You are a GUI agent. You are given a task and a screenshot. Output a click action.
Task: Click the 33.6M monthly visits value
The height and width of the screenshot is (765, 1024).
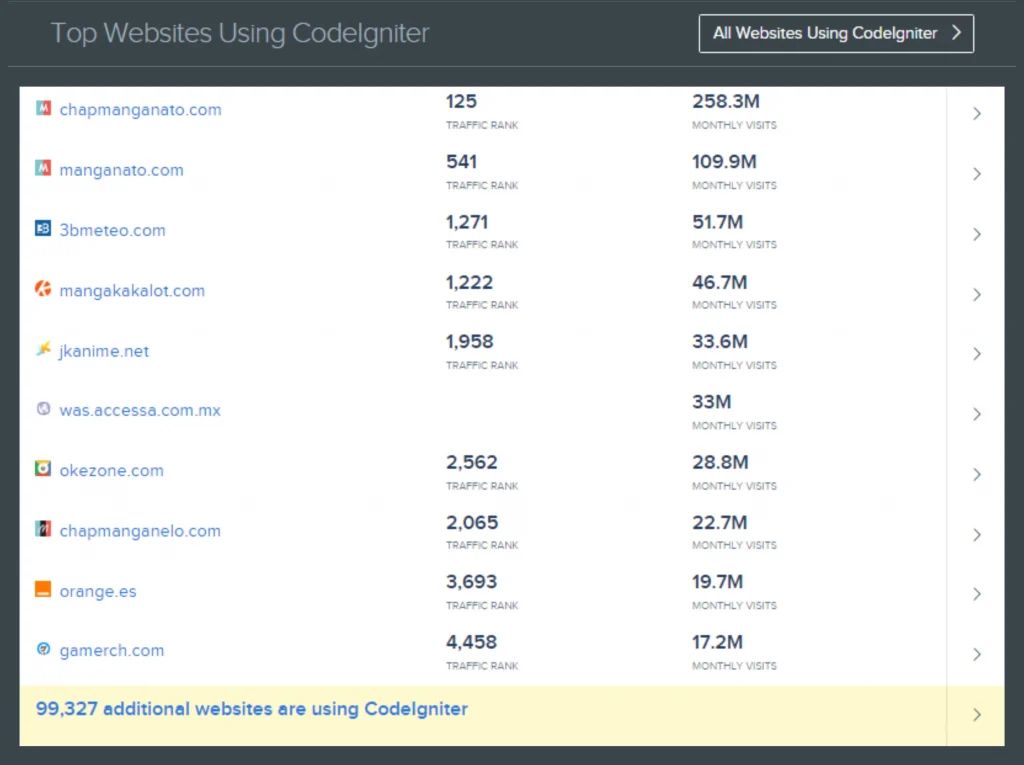coord(720,342)
